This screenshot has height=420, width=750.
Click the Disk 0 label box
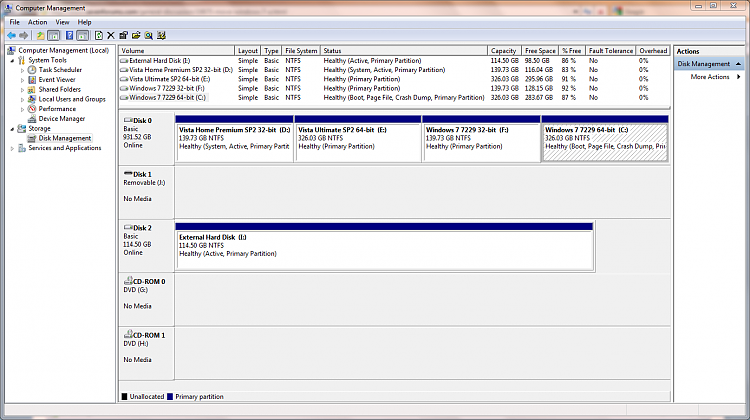[146, 139]
